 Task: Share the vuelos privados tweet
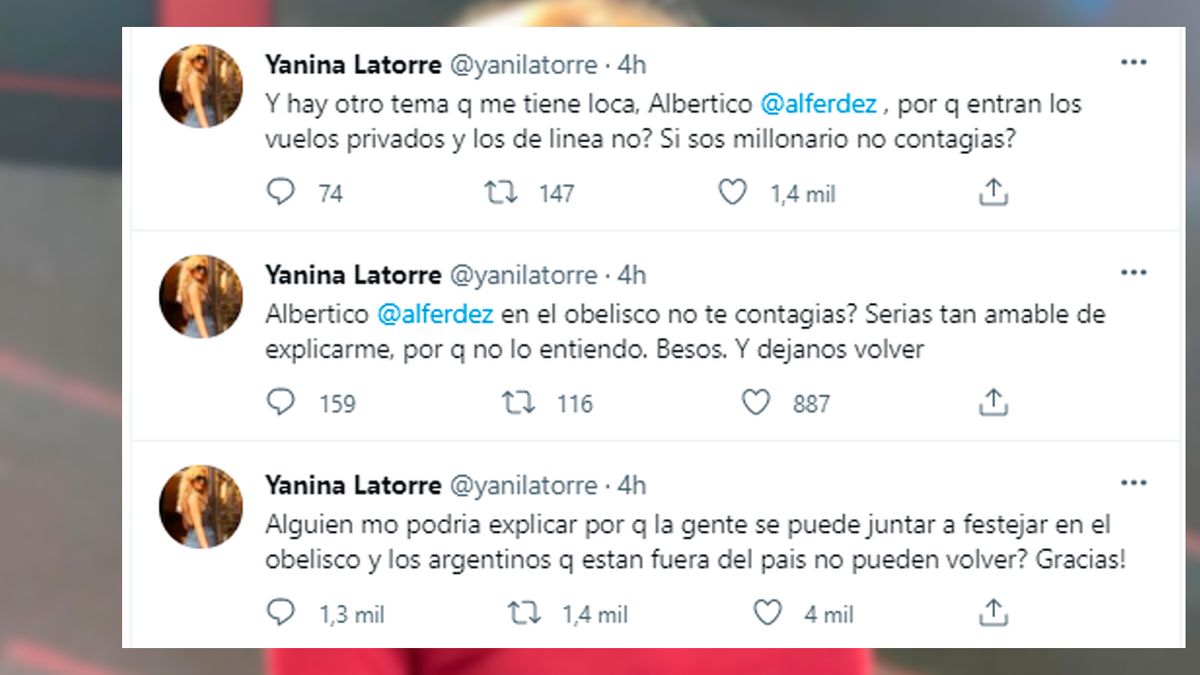tap(992, 192)
